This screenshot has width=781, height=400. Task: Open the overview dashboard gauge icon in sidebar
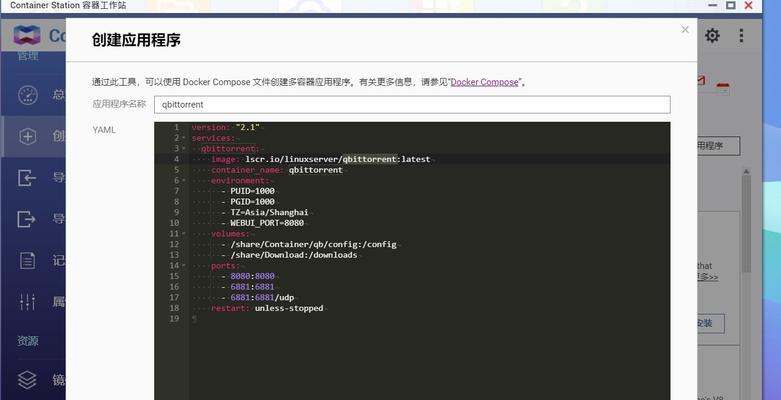tap(27, 95)
